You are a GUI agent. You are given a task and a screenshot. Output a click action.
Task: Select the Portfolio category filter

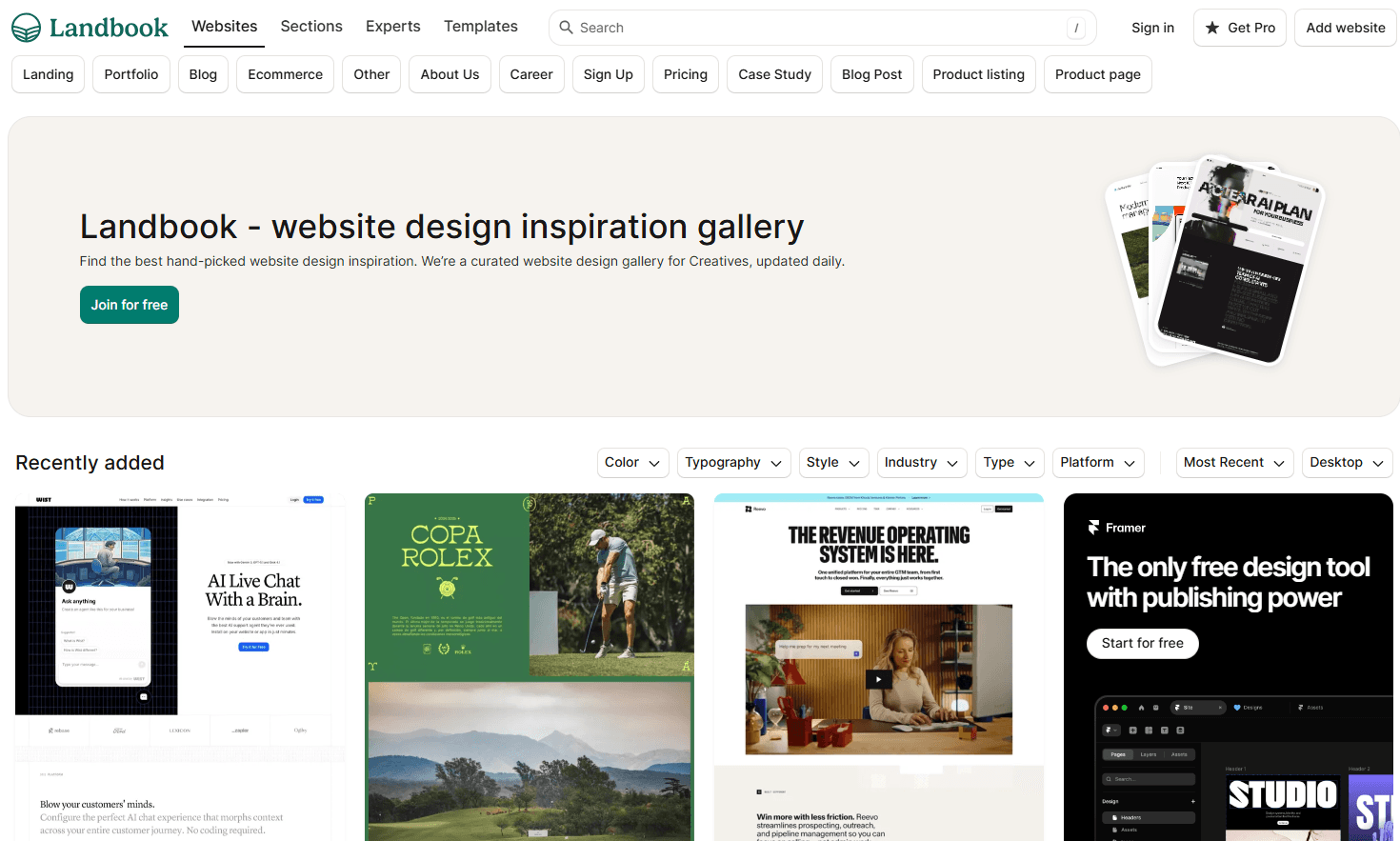coord(131,74)
